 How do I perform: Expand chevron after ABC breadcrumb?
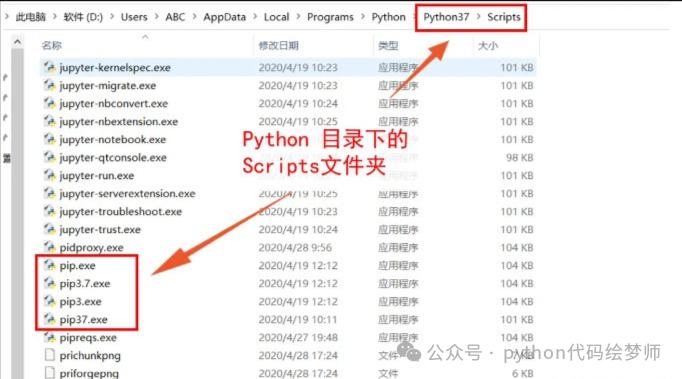click(x=194, y=17)
